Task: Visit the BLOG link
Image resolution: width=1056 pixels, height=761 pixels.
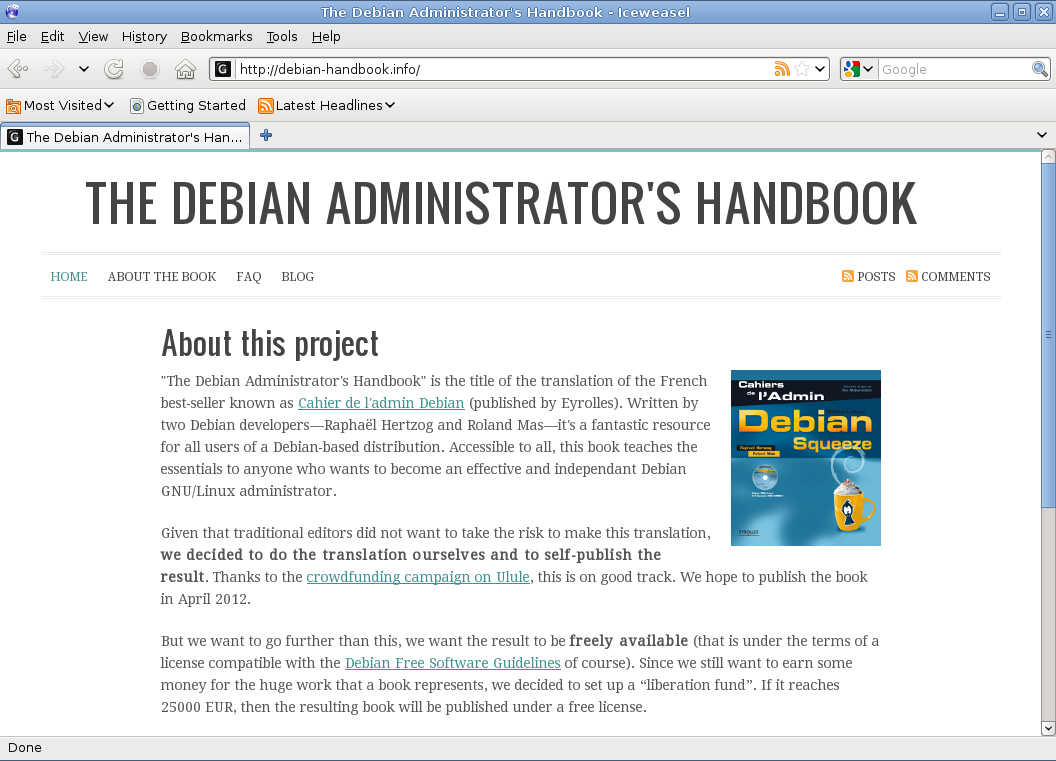Action: 298,277
